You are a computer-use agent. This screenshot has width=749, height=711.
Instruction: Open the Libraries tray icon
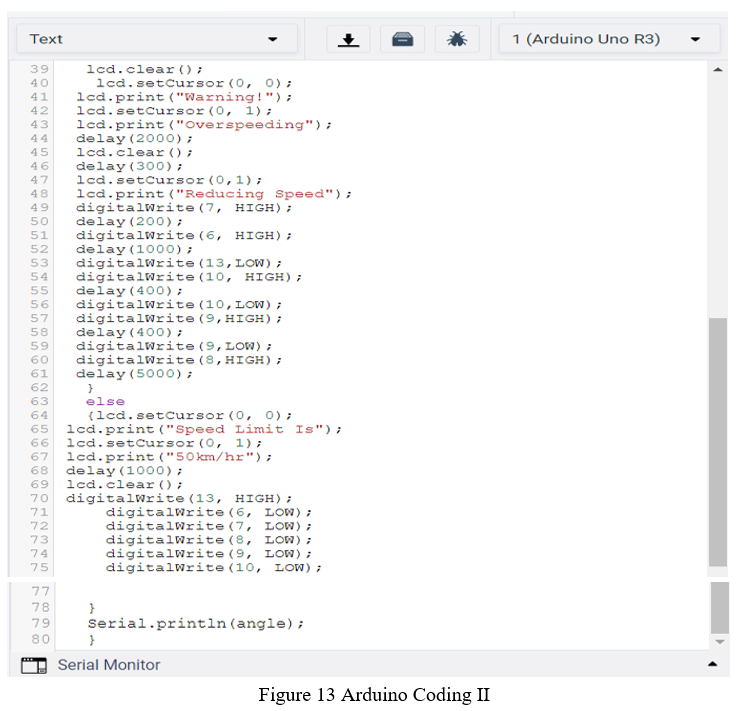[x=402, y=39]
